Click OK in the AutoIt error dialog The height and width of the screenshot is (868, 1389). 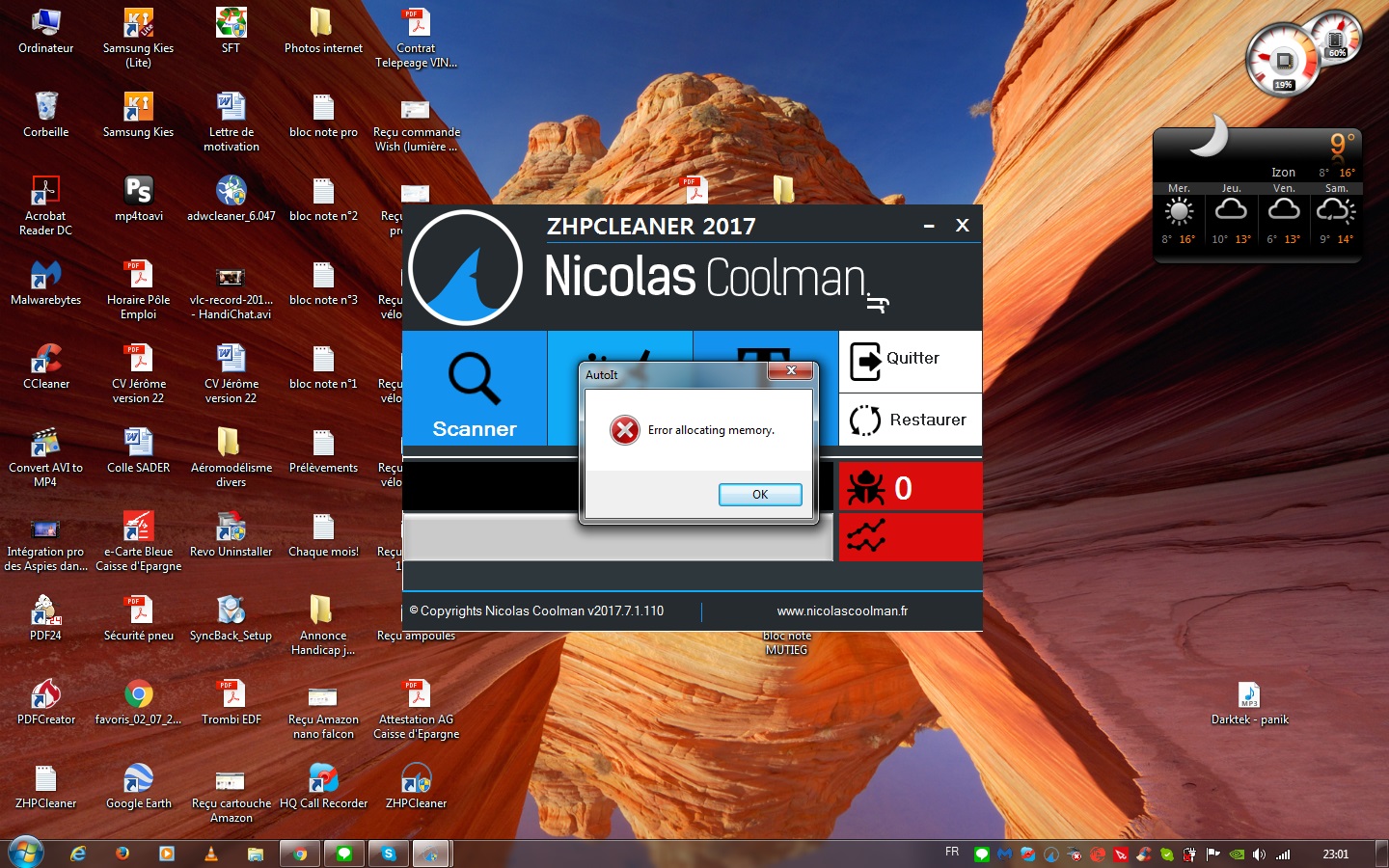(x=760, y=495)
